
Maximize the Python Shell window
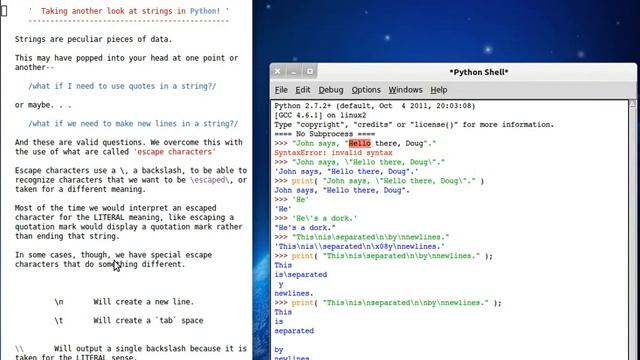pyautogui.click(x=309, y=71)
